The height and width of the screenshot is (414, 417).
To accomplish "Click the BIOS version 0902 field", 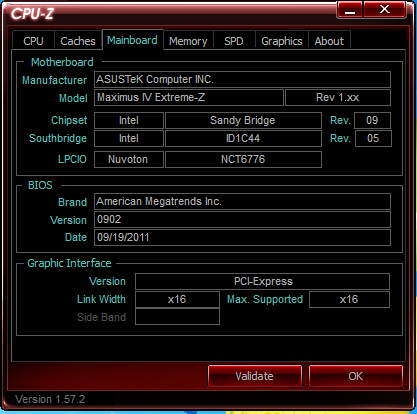I will (x=242, y=219).
